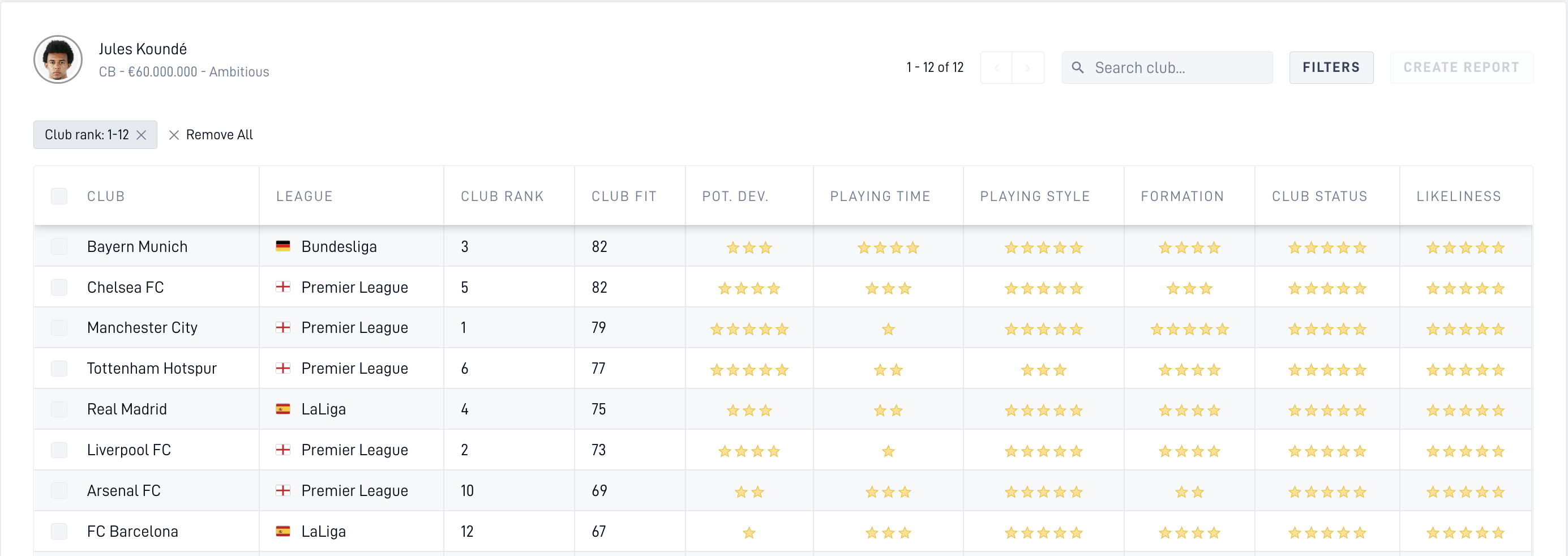This screenshot has height=556, width=1568.
Task: Sort by the Club Fit column header
Action: click(x=624, y=196)
